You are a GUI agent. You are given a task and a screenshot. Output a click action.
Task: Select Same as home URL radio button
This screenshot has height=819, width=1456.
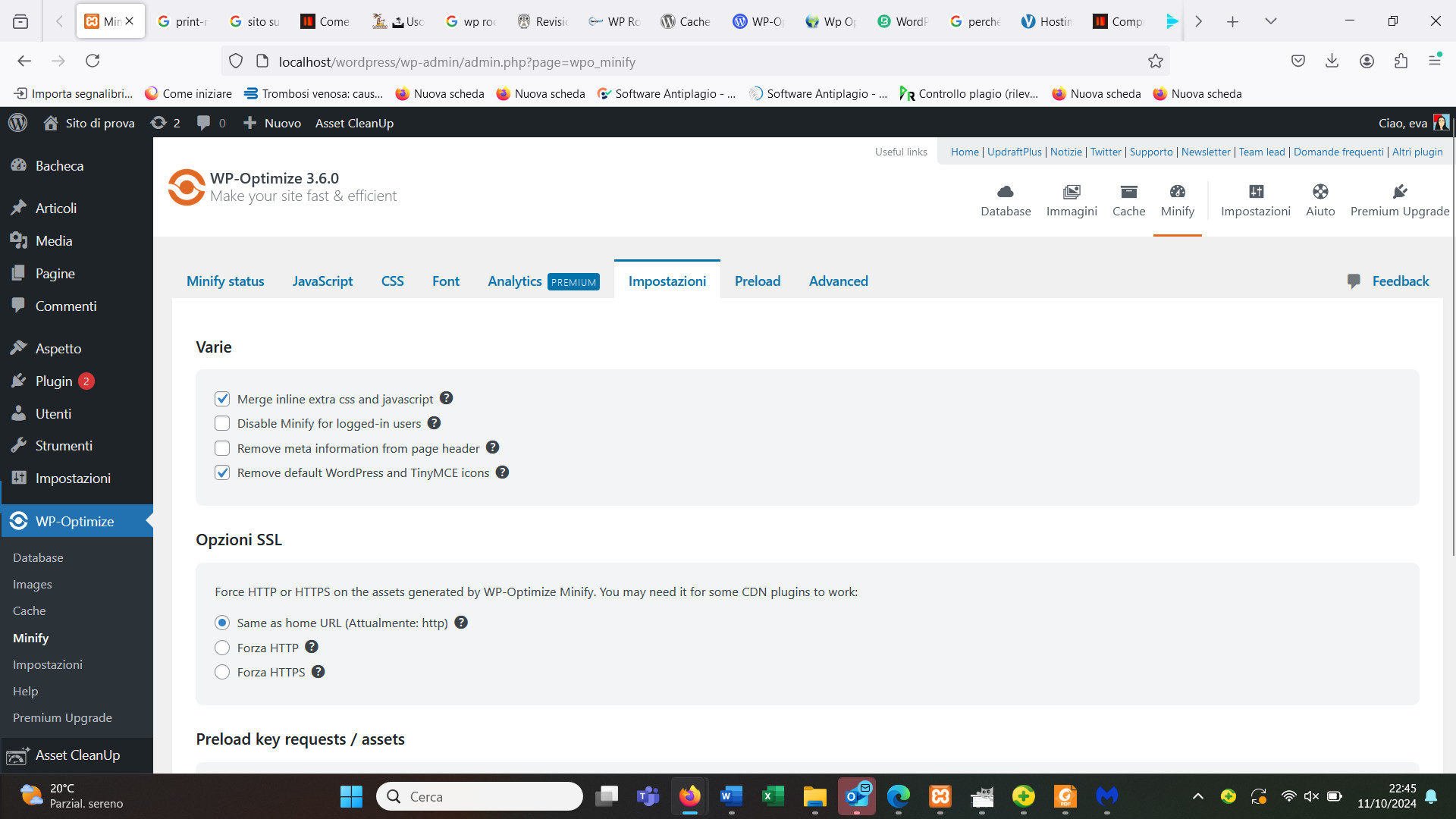coord(222,622)
